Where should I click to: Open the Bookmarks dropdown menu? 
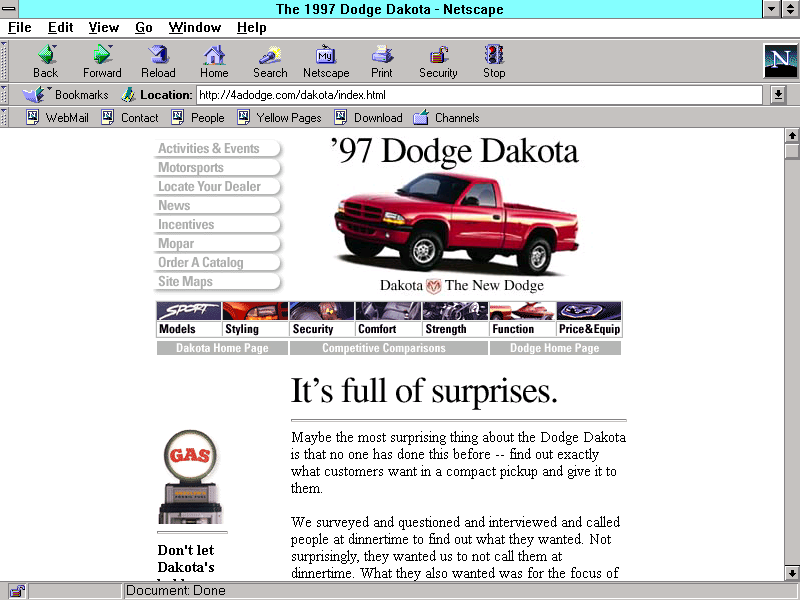tap(67, 95)
